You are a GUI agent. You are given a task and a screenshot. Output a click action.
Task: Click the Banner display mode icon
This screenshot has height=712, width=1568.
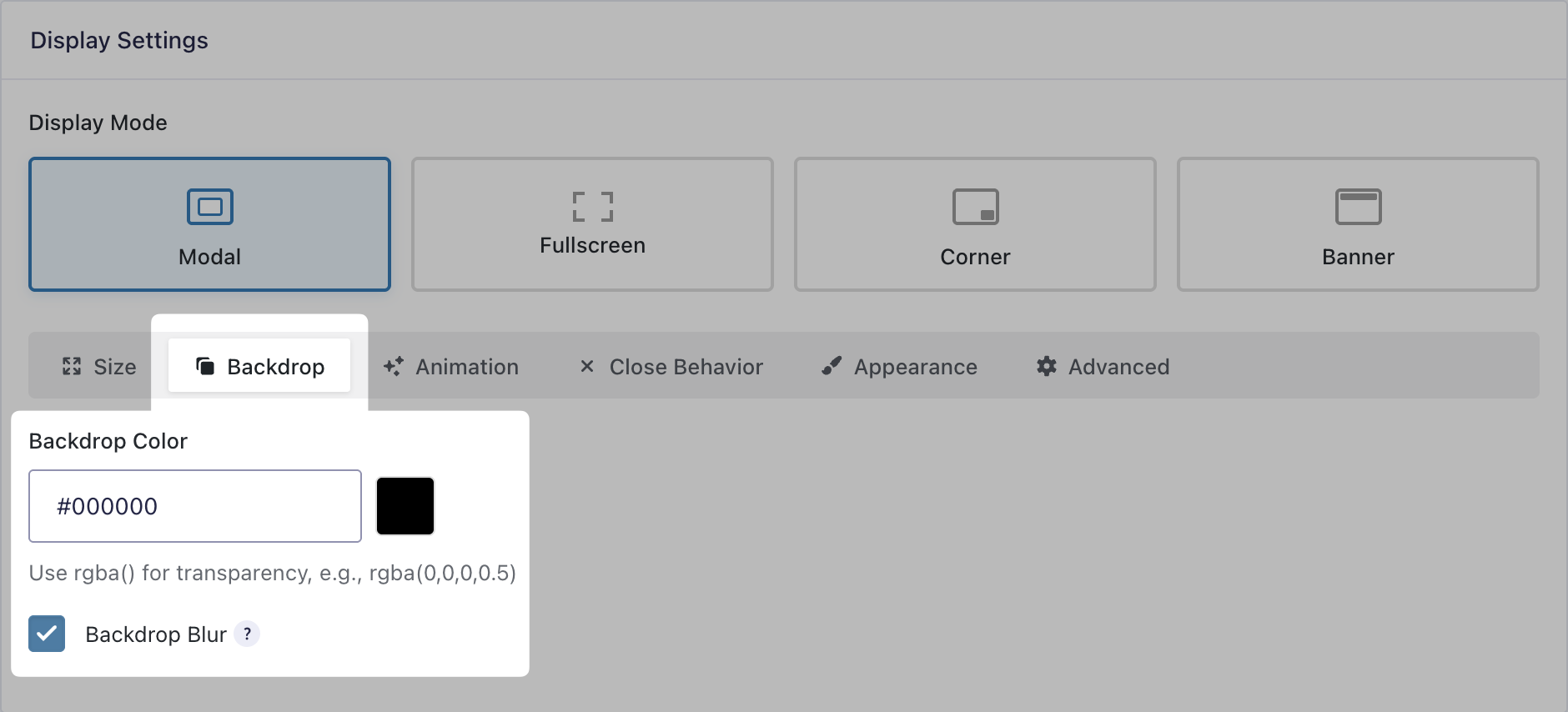tap(1358, 207)
